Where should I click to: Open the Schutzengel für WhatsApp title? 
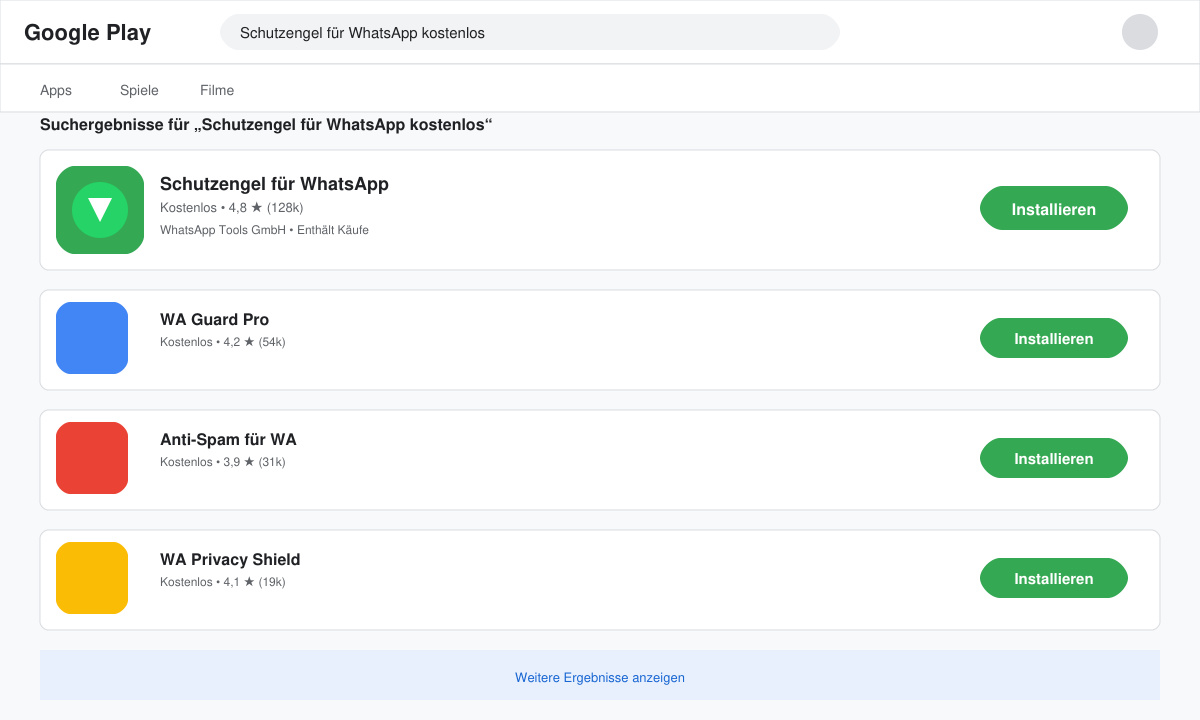point(274,184)
